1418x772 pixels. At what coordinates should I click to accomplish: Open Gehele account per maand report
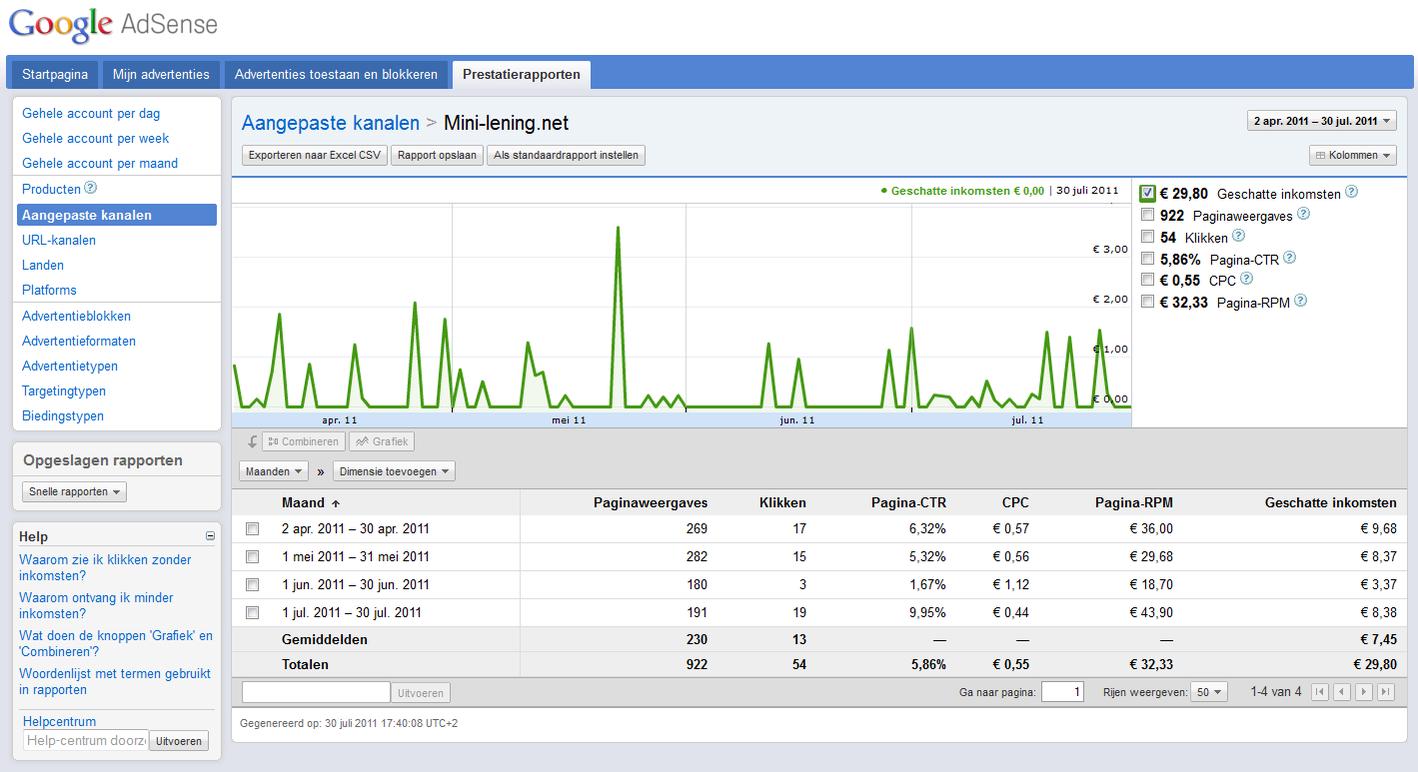100,163
